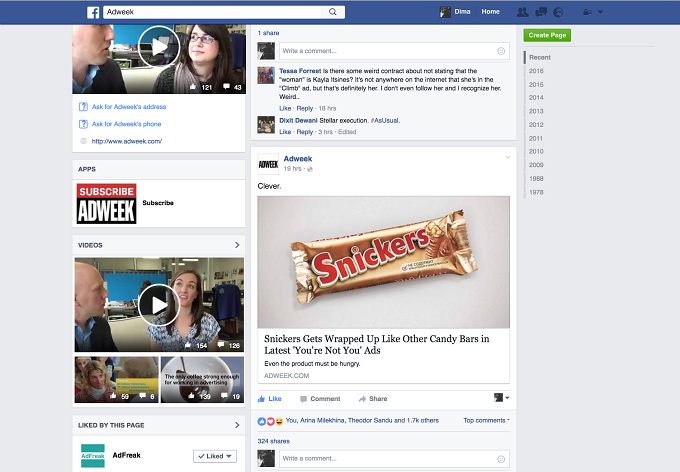Viewport: 680px width, 472px height.
Task: Jump to Recent in the timeline
Action: [539, 57]
